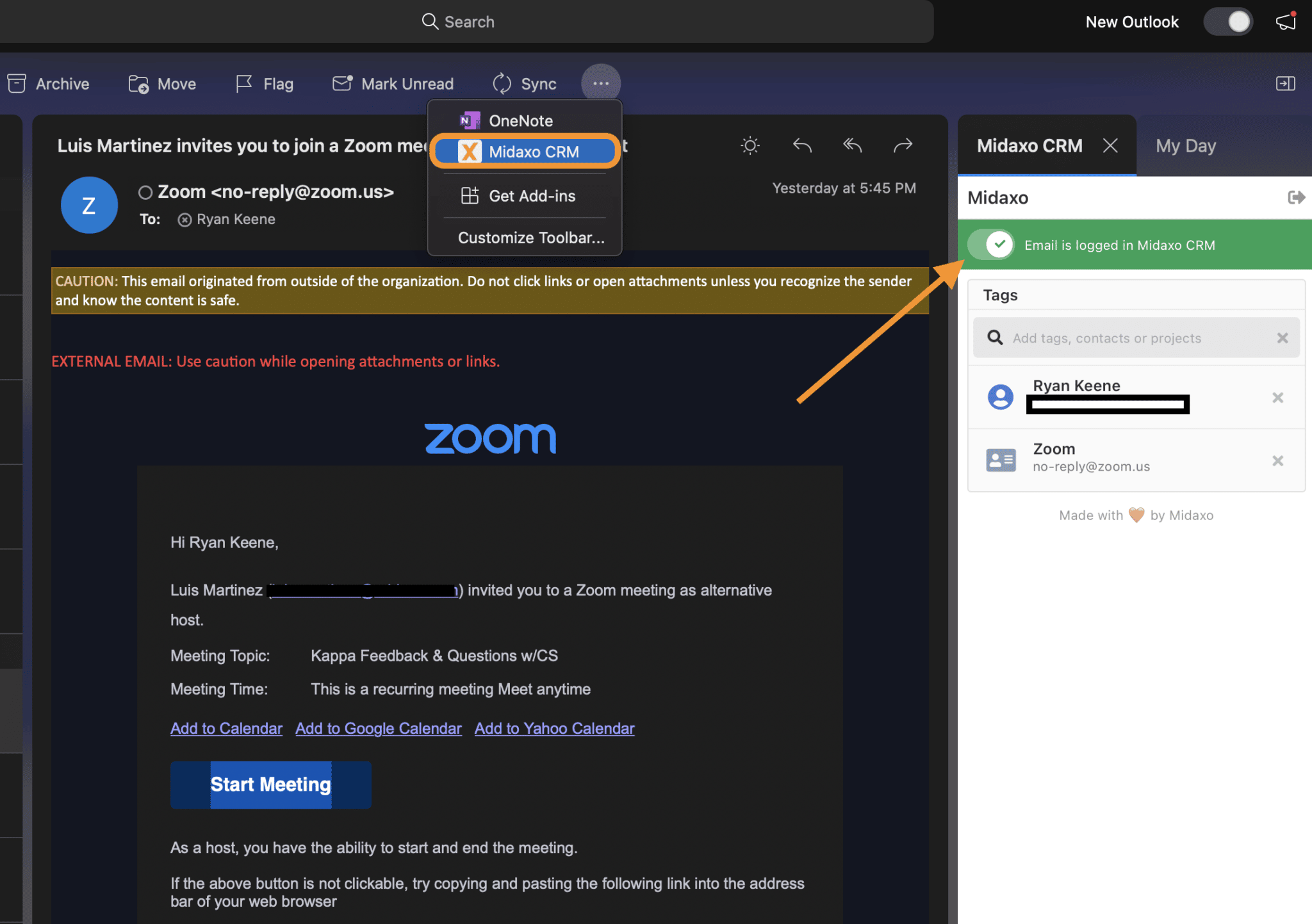Click the Zoom logo in the email
The width and height of the screenshot is (1312, 924).
(x=490, y=439)
